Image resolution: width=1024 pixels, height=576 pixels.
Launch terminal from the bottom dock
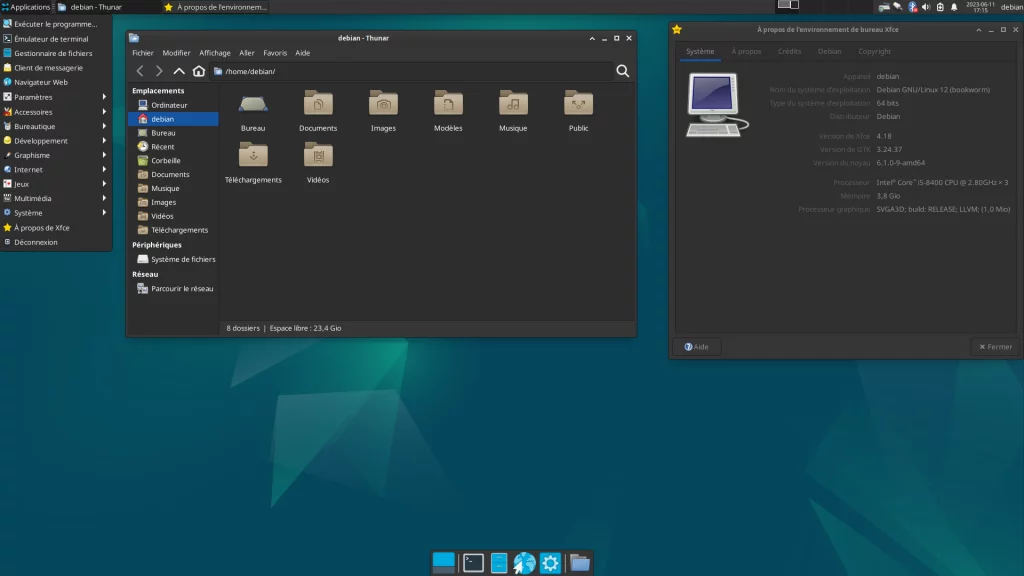(x=473, y=563)
